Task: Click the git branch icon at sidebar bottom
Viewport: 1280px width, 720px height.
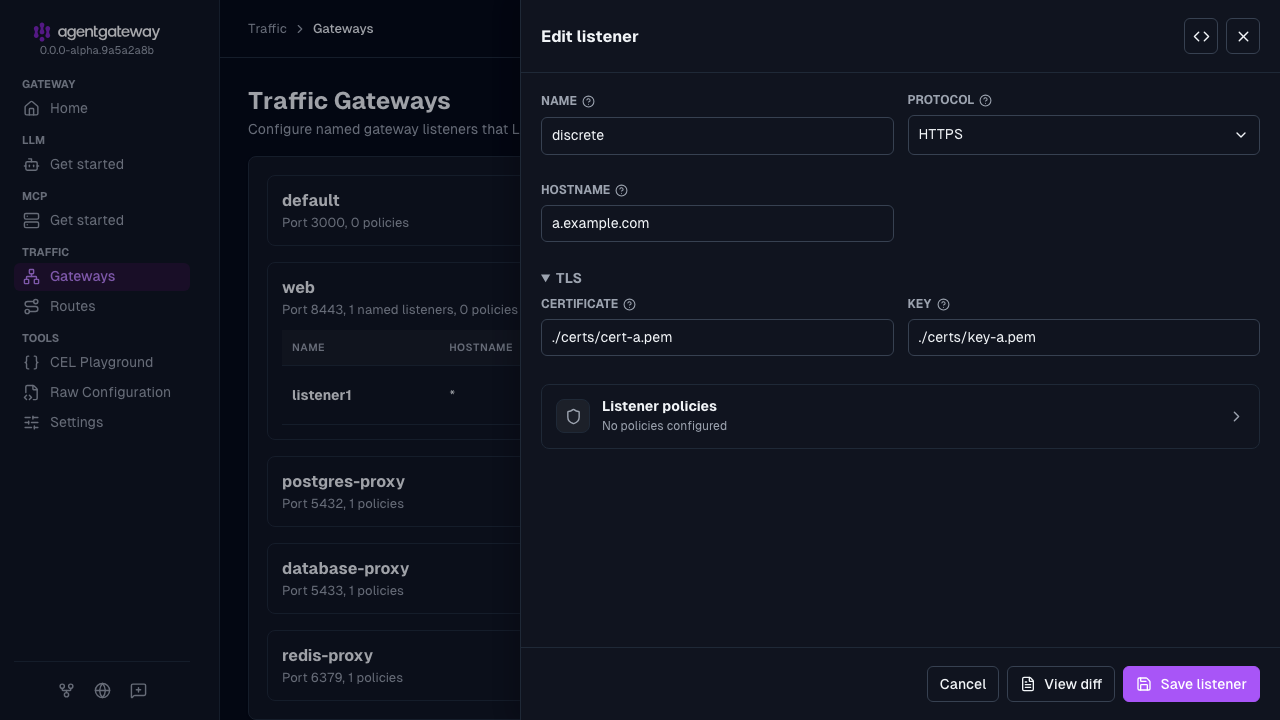Action: (66, 690)
